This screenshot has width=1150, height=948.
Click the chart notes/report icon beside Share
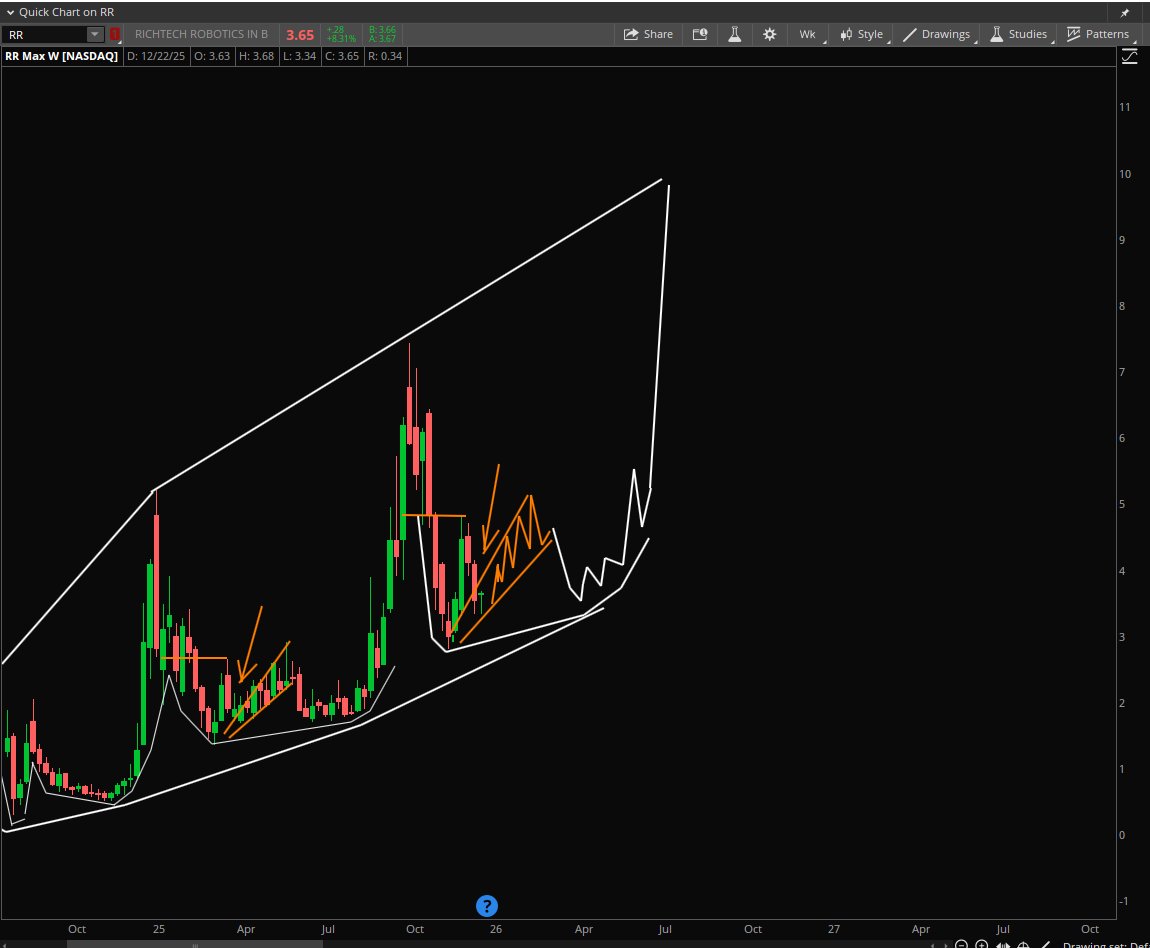[699, 33]
